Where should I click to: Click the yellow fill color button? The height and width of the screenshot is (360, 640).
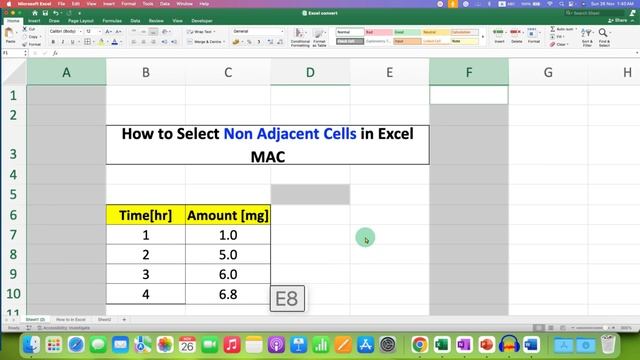(101, 42)
